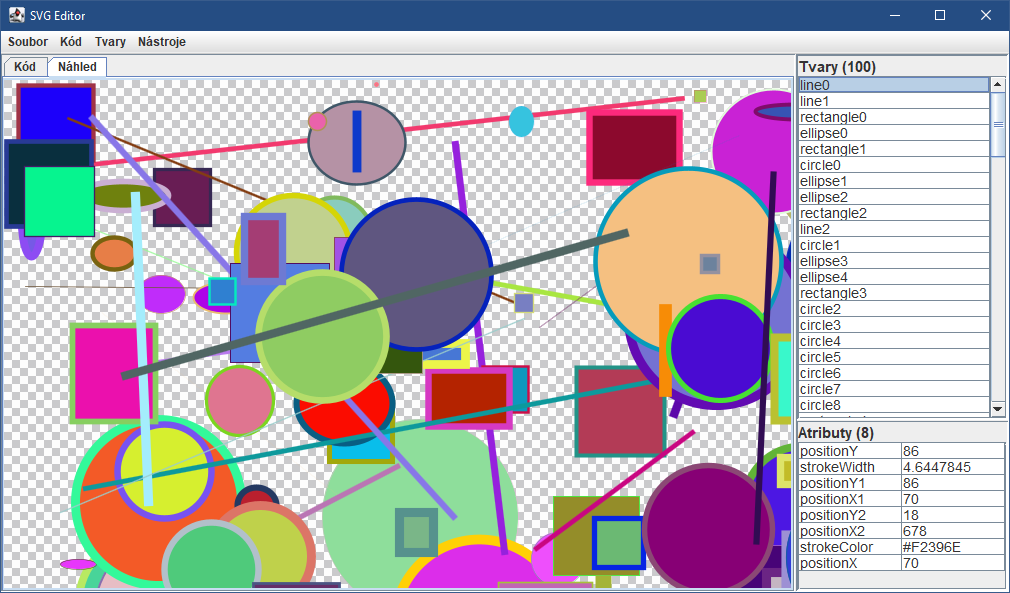Click the strokeWidth attribute name cell
Screen dimensions: 1010x593
click(850, 467)
